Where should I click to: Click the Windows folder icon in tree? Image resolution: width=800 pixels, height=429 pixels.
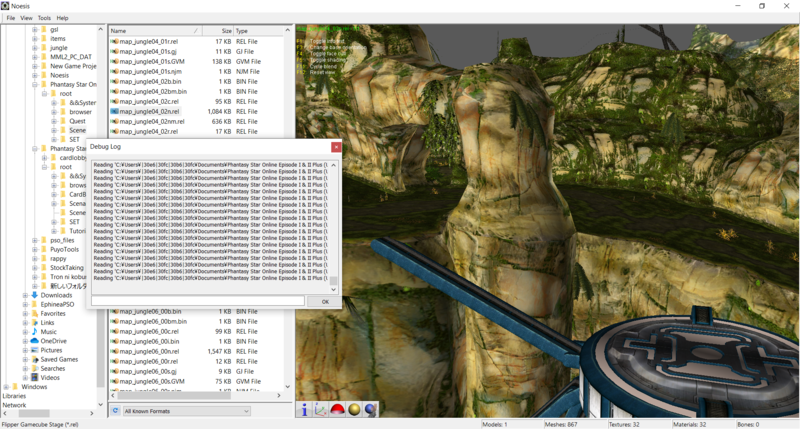[x=15, y=387]
